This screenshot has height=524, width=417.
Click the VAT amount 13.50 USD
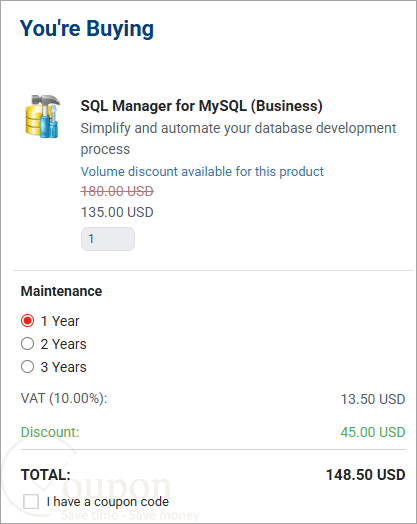[x=373, y=399]
